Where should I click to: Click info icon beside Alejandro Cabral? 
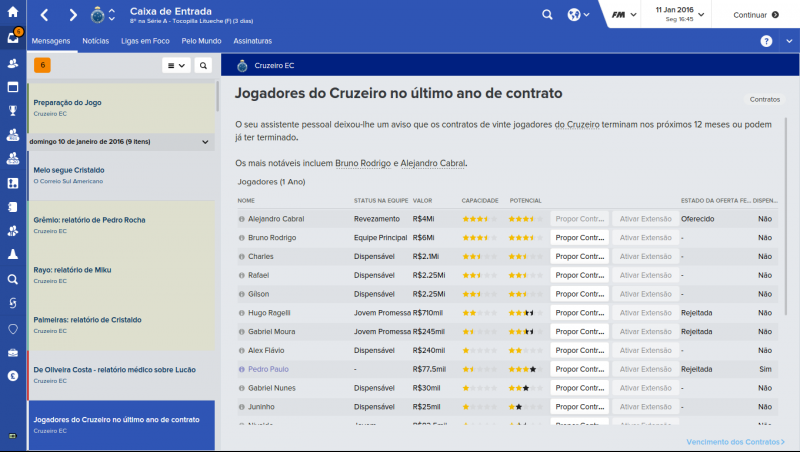click(242, 218)
